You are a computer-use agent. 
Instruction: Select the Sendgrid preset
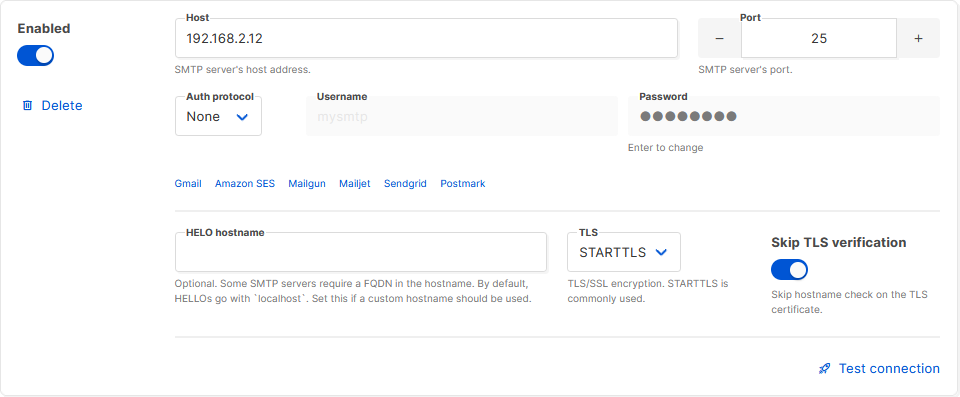[405, 184]
